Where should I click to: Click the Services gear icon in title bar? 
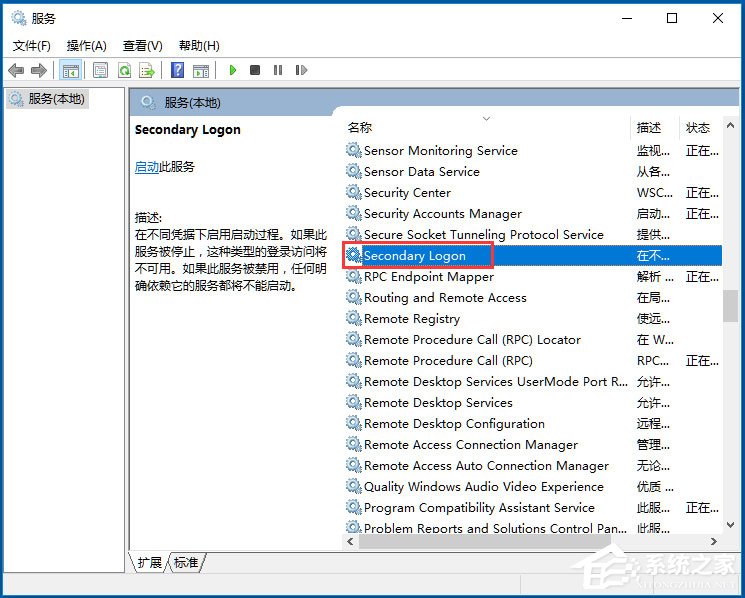(19, 18)
